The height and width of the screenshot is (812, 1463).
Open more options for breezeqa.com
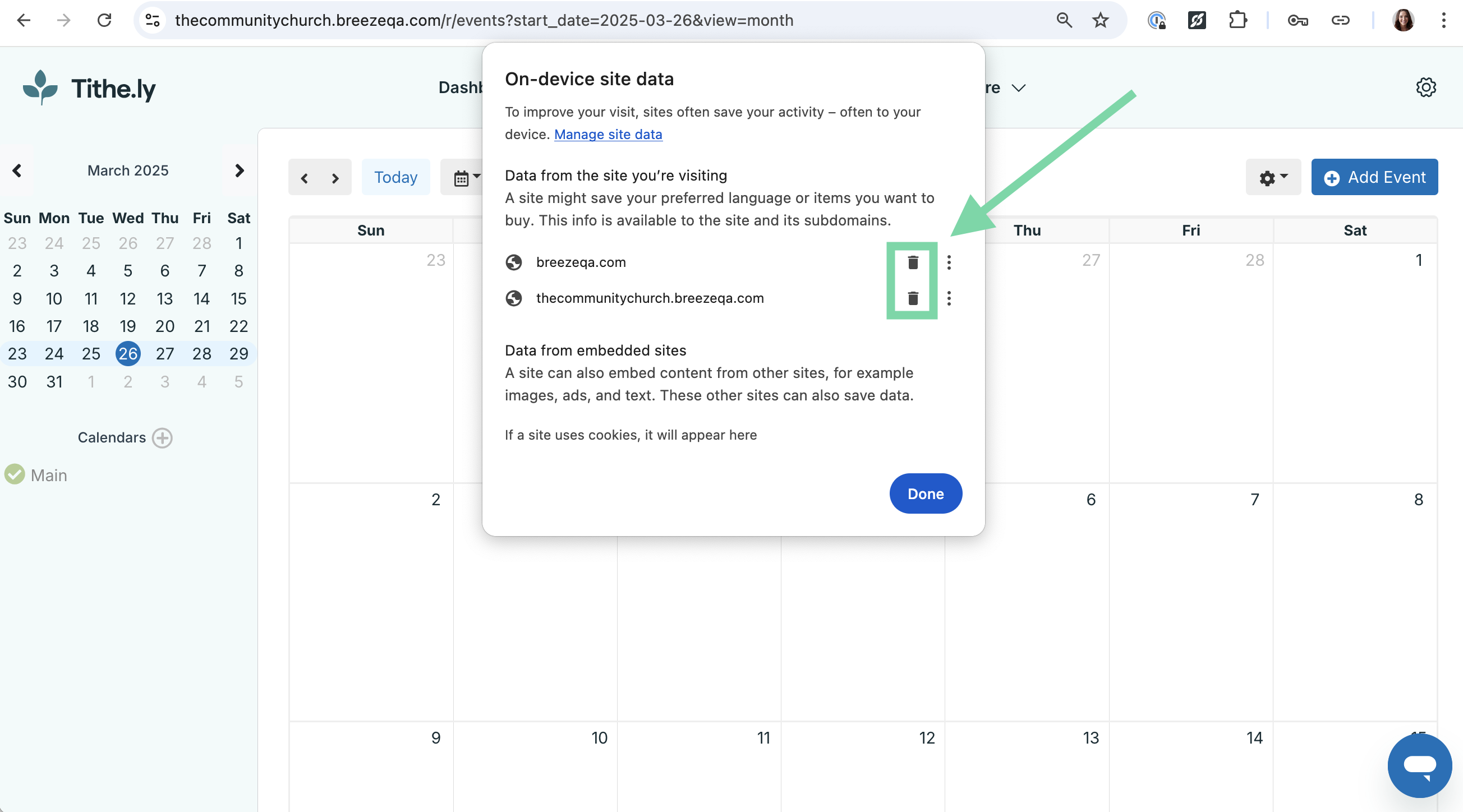pos(949,262)
